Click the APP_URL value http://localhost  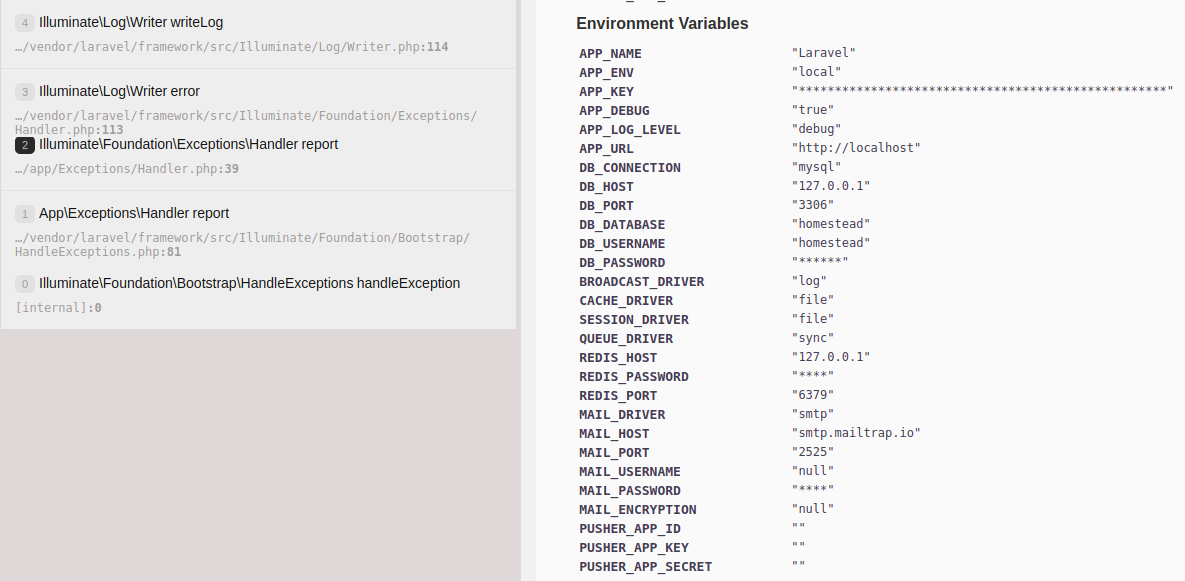(855, 148)
